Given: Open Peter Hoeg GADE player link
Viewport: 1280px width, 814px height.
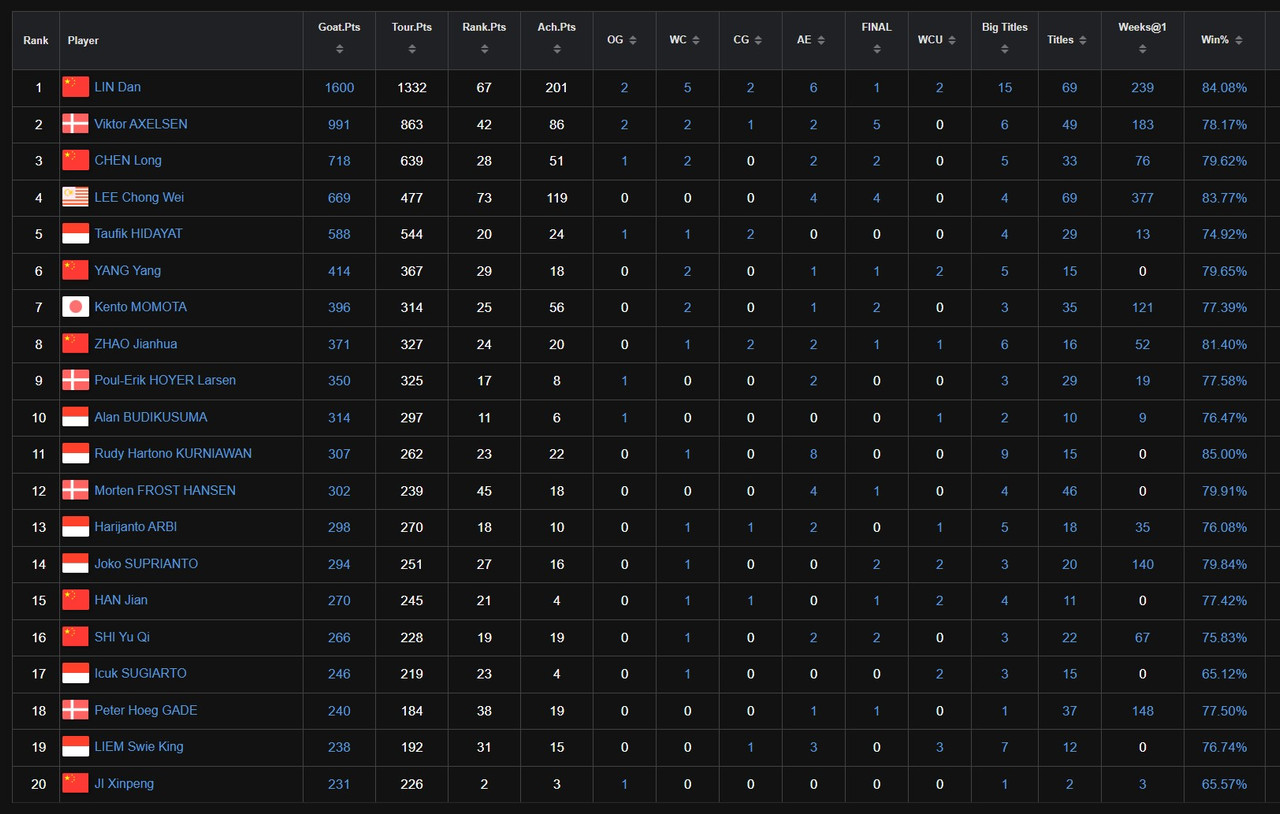Looking at the screenshot, I should (x=146, y=710).
